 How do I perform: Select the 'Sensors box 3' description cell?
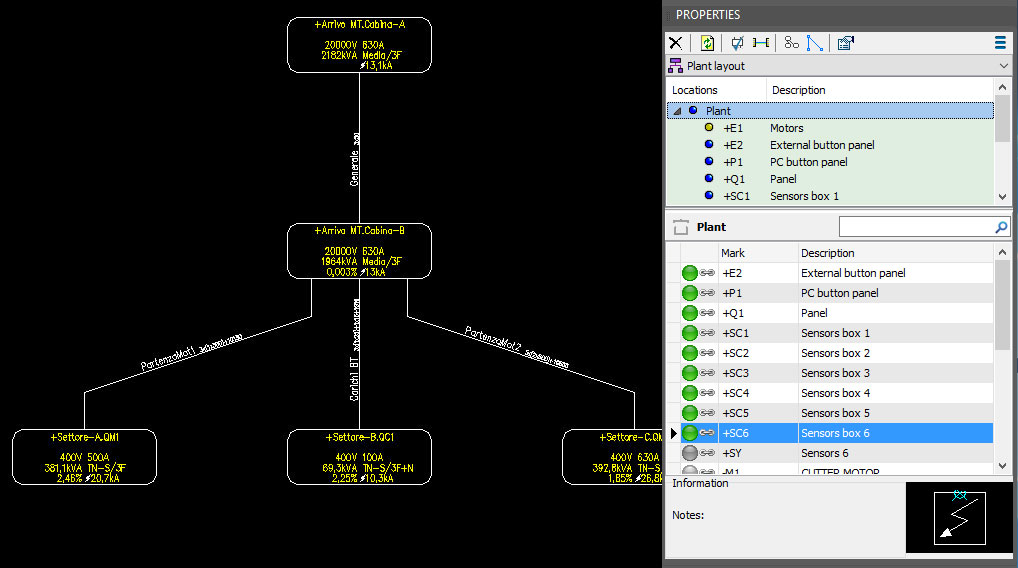click(895, 373)
